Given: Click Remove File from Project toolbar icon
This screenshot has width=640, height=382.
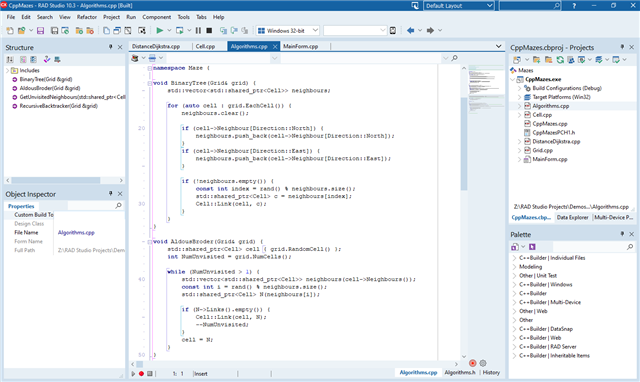Looking at the screenshot, I should (90, 30).
